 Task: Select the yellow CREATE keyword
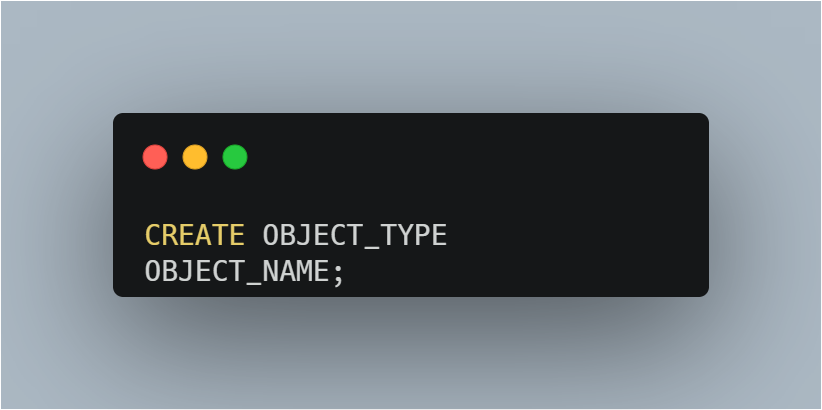194,236
